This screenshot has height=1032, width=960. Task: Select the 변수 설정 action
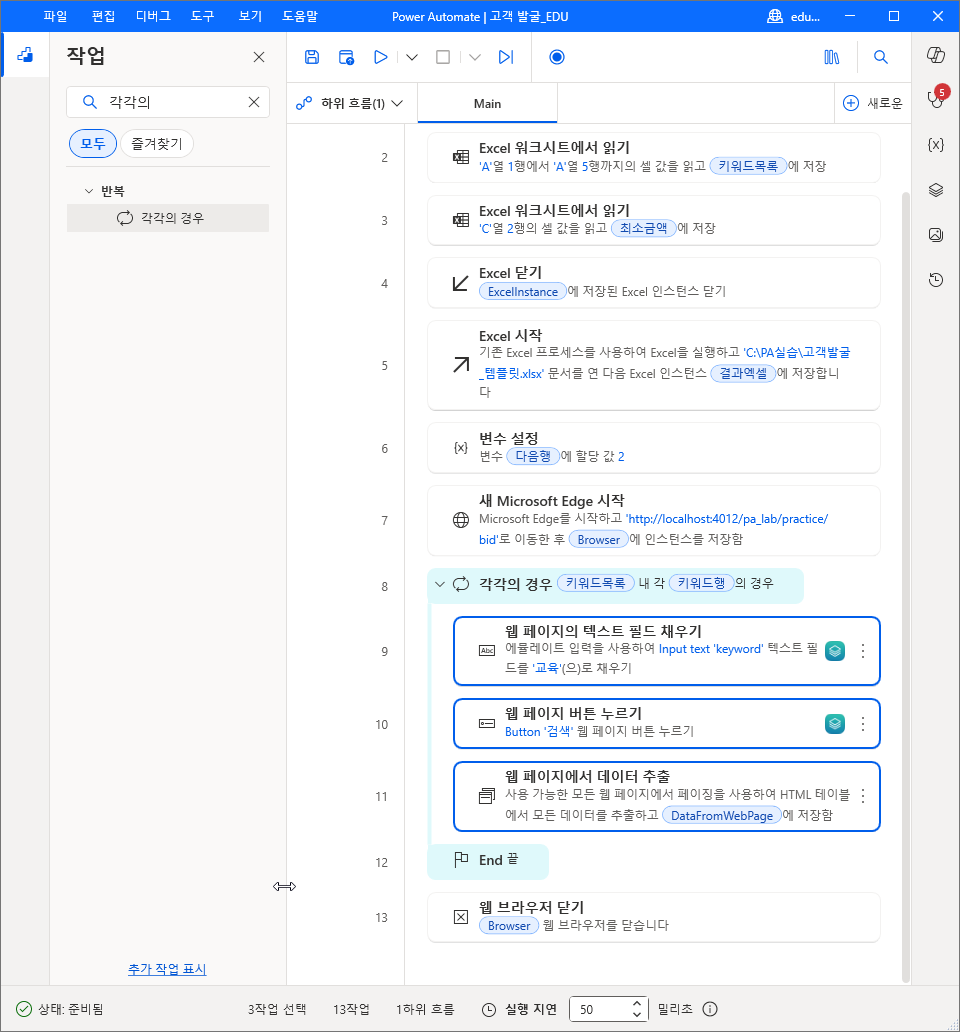pyautogui.click(x=653, y=448)
